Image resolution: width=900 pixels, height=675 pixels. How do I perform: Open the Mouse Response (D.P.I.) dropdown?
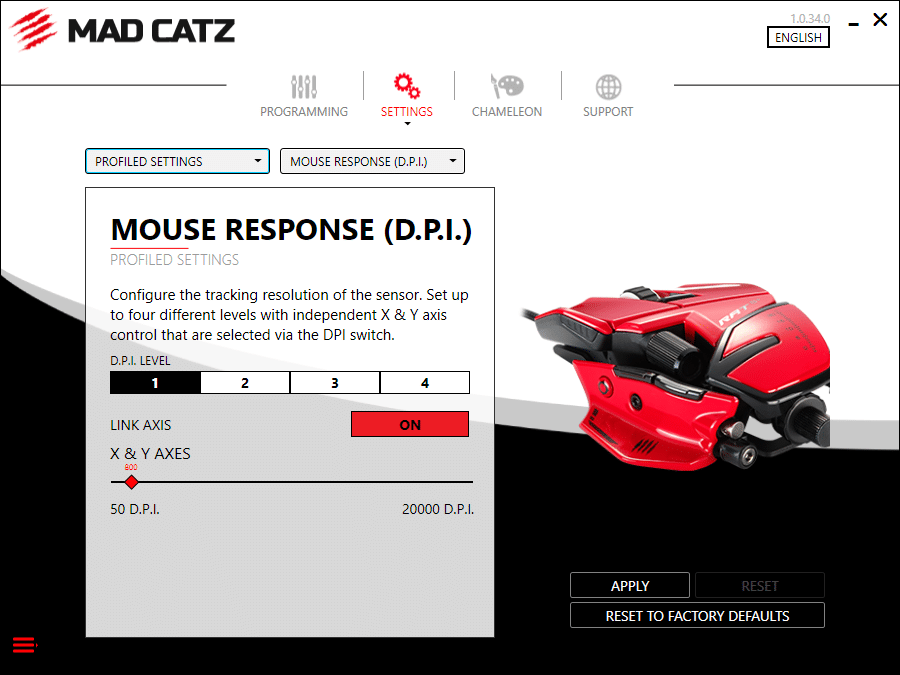pyautogui.click(x=372, y=161)
